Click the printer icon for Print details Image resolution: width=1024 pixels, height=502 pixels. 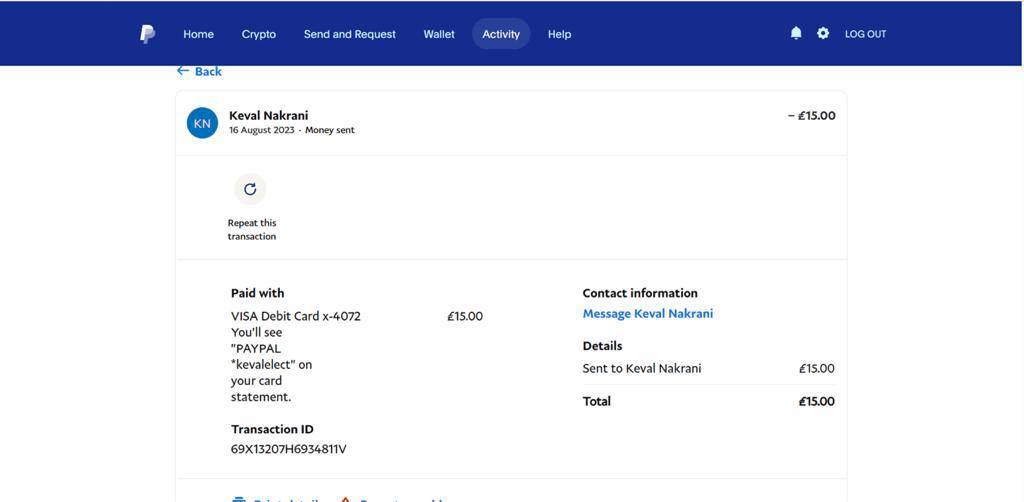[x=239, y=498]
